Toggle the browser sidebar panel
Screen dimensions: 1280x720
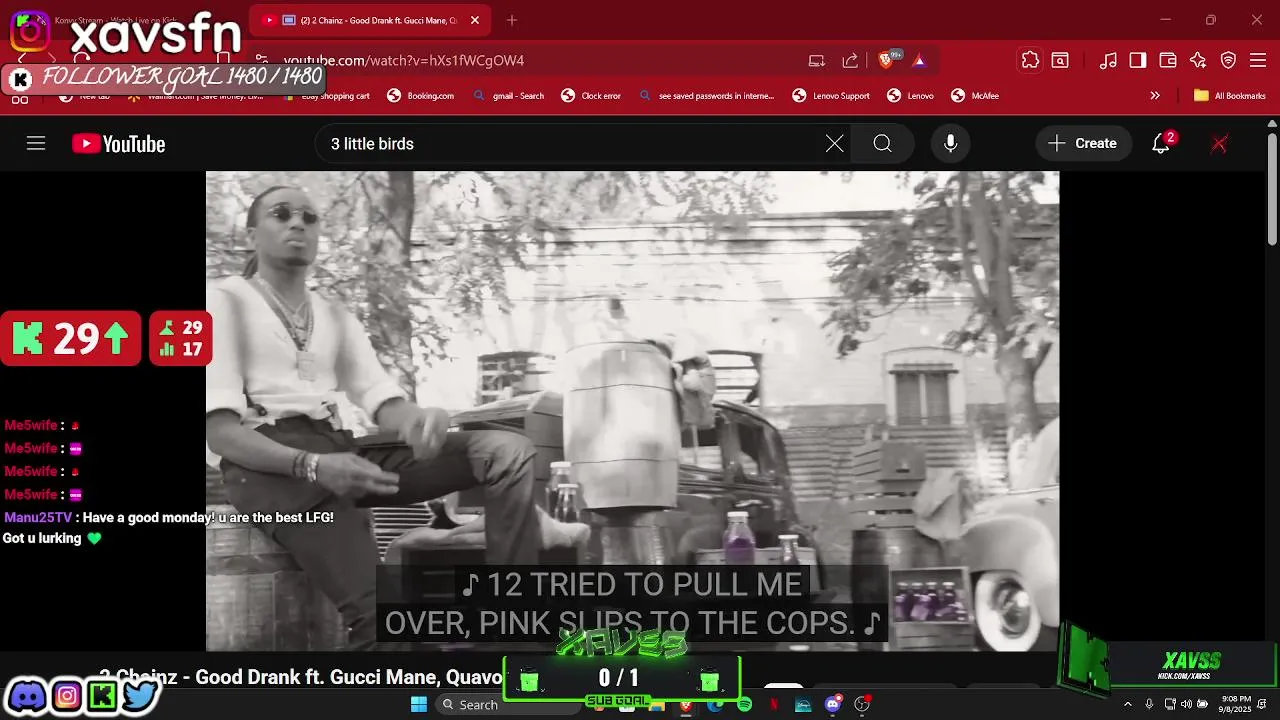1138,60
